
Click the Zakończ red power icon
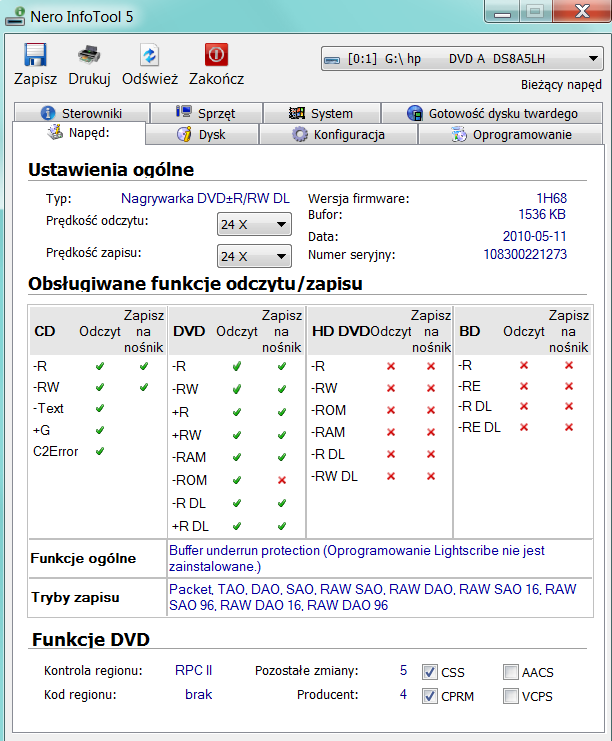click(216, 55)
